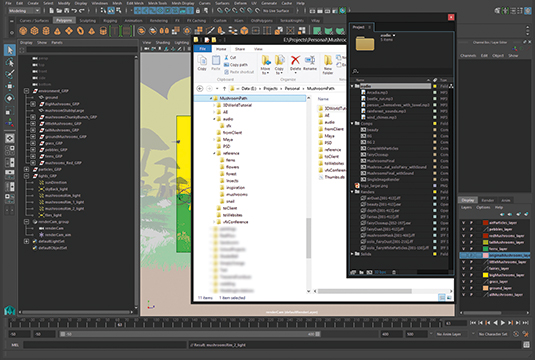Toggle visibility V of airParticles_layer
Screen dimensions: 535x360
(x=463, y=223)
